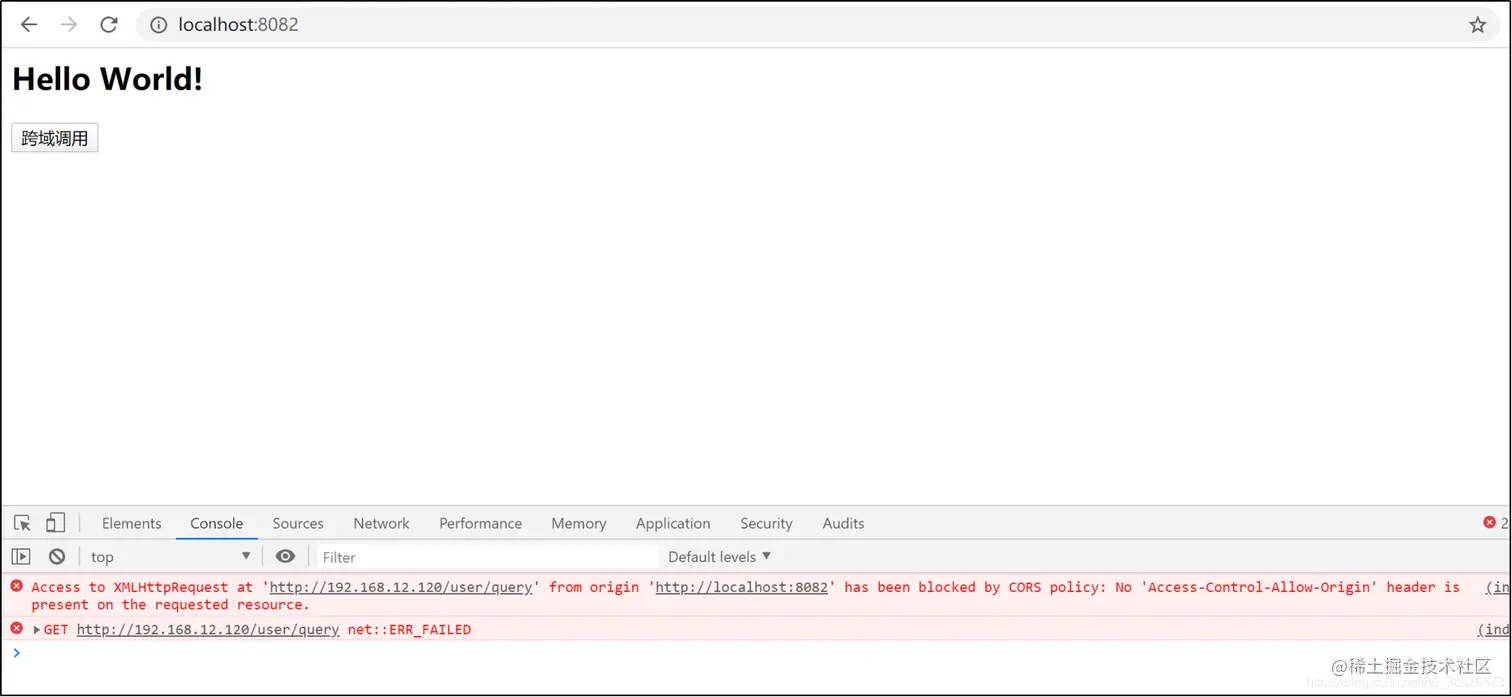Switch to the Application tab
1512x697 pixels.
pos(673,523)
